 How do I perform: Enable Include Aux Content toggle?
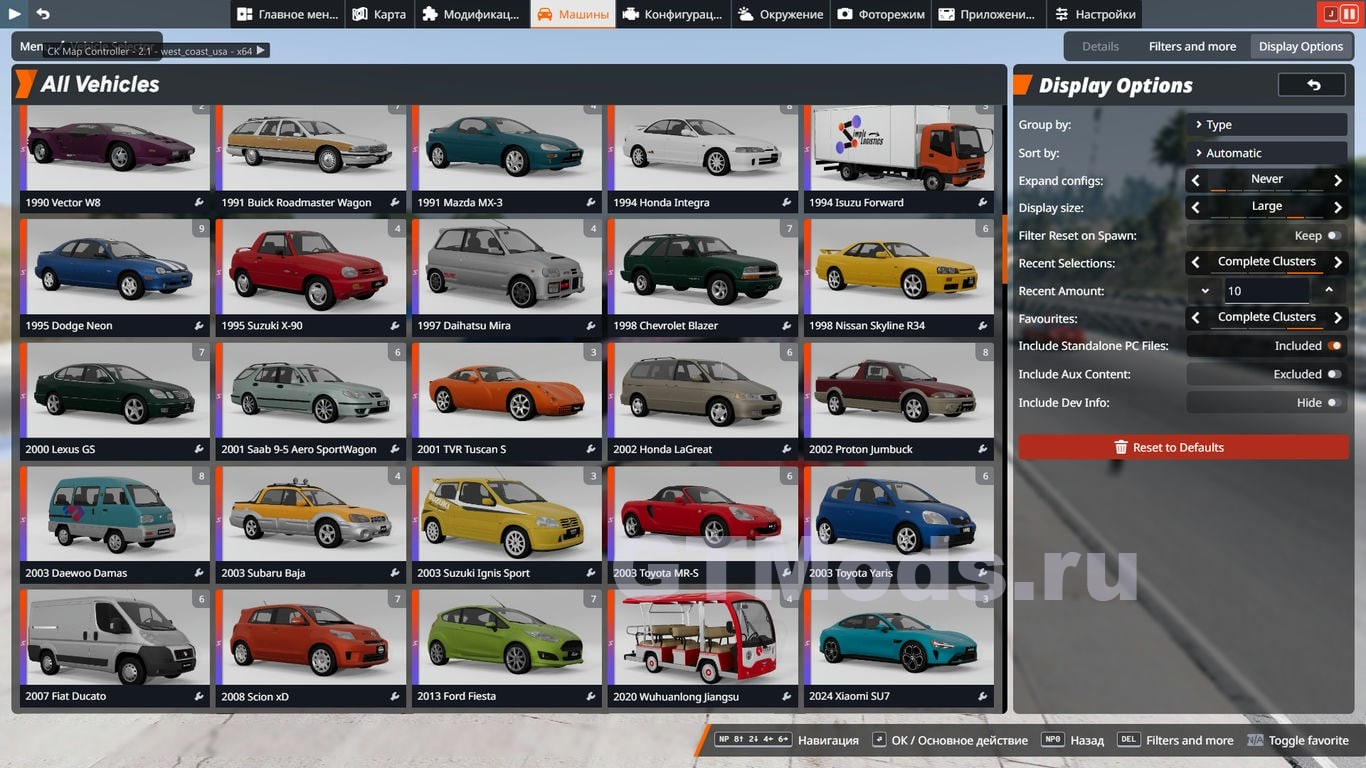coord(1333,374)
